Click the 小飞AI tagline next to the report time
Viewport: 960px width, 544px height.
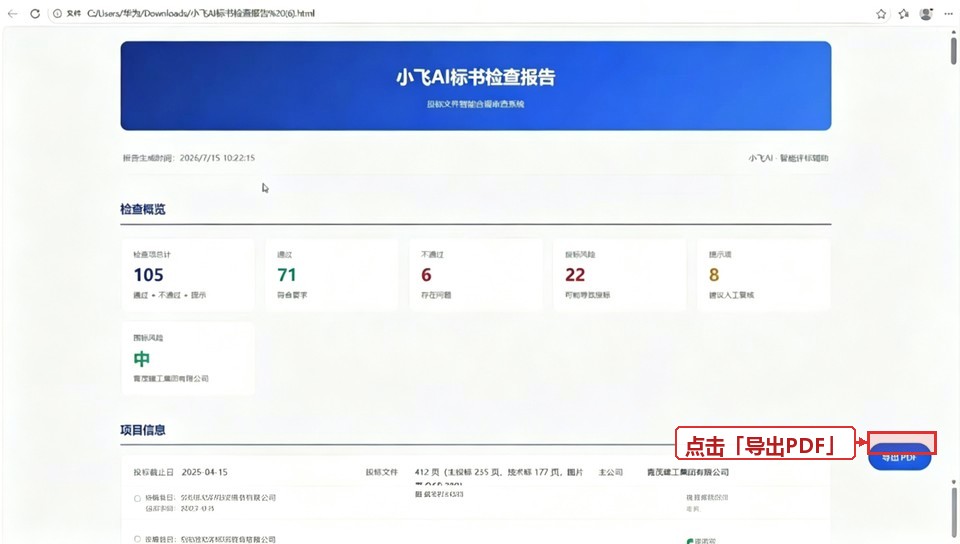coord(788,158)
